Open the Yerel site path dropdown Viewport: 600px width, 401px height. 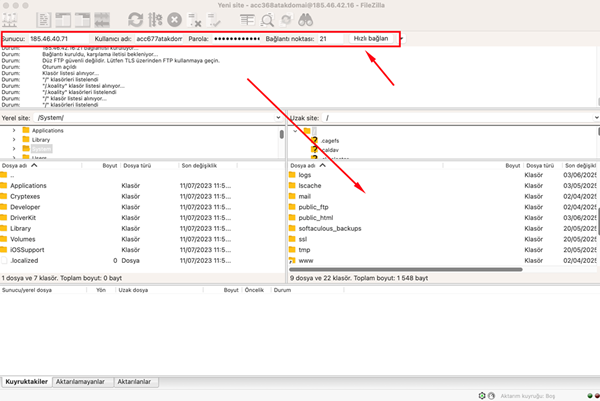[278, 117]
